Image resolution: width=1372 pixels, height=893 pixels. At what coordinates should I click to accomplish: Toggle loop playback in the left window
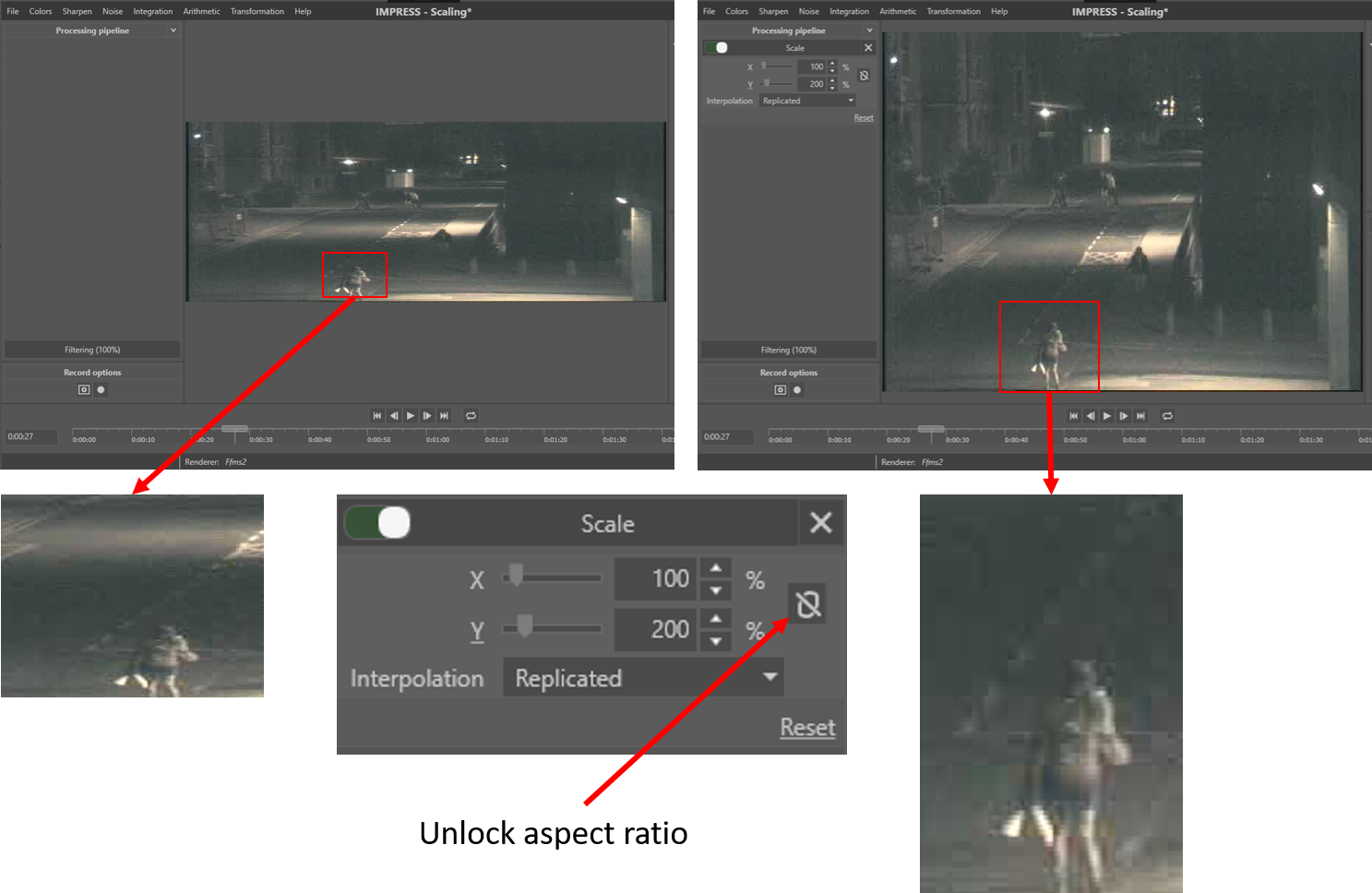tap(471, 416)
